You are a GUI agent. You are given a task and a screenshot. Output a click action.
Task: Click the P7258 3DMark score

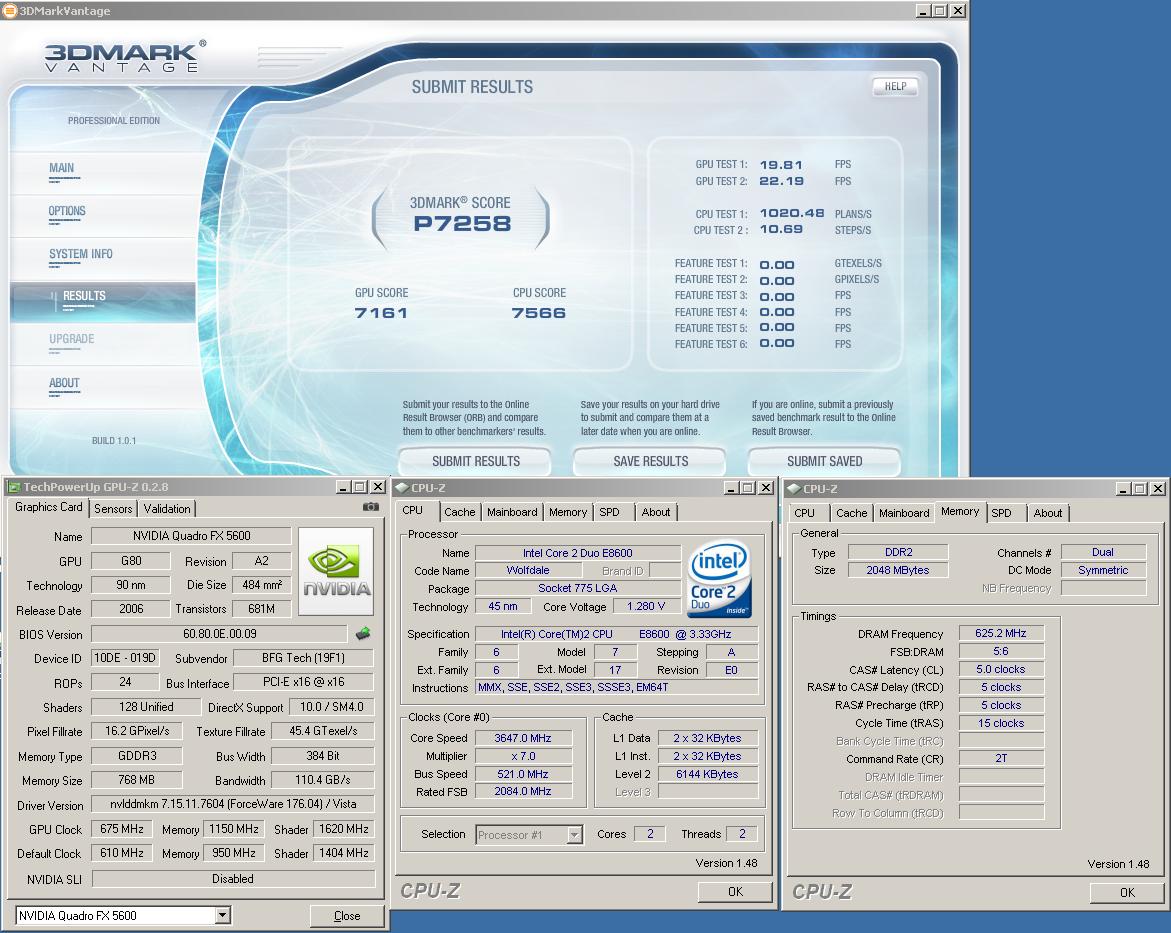click(462, 223)
